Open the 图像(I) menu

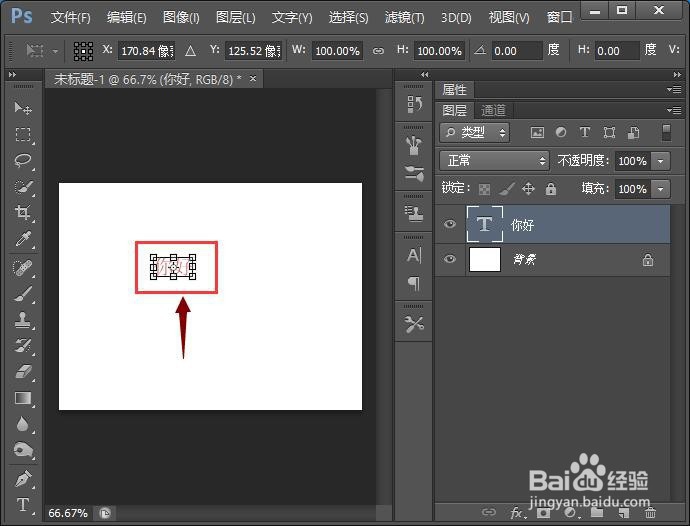[181, 18]
